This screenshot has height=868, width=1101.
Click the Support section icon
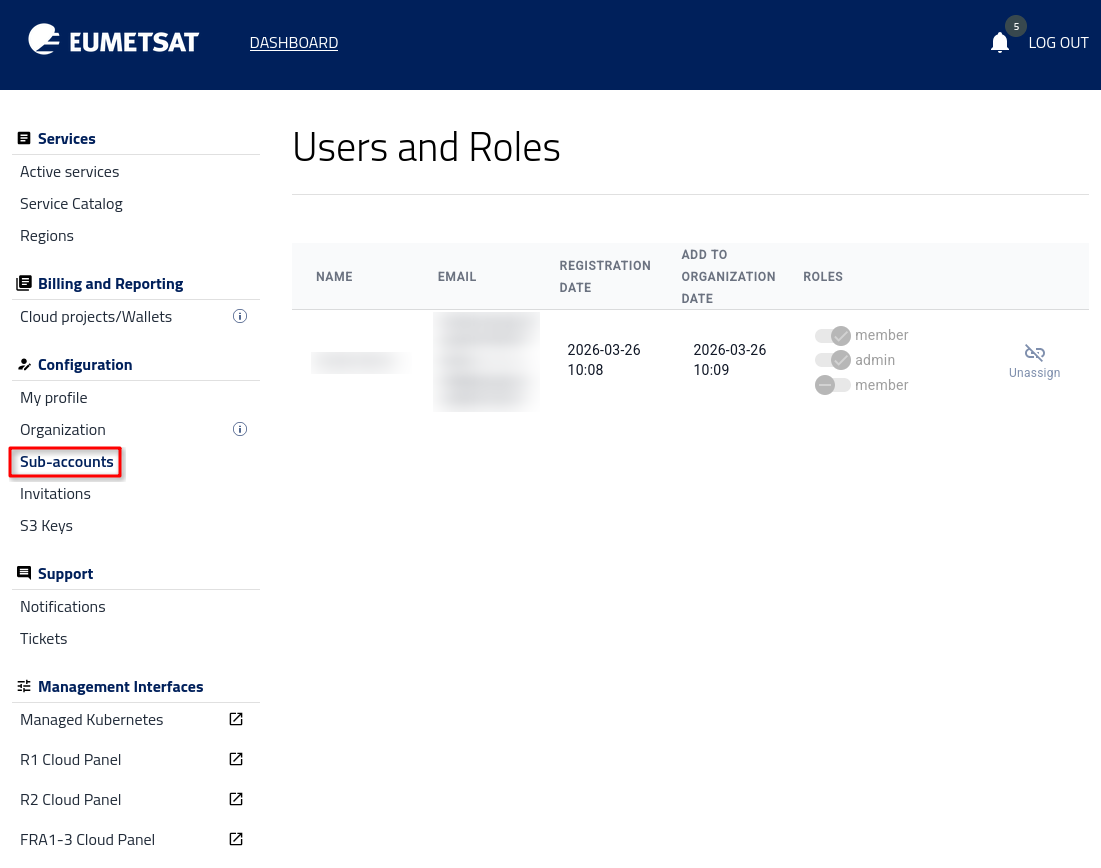tap(24, 573)
